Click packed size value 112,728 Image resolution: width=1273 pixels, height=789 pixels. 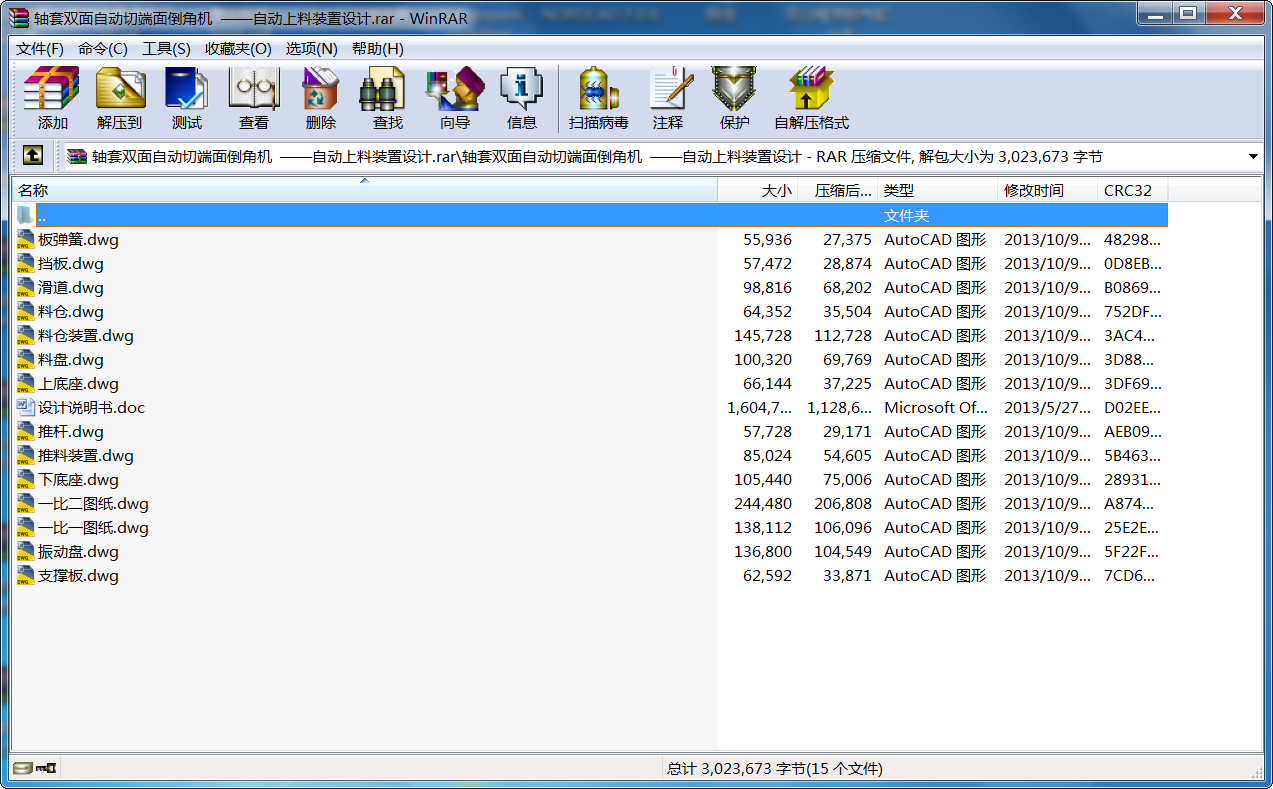point(843,335)
